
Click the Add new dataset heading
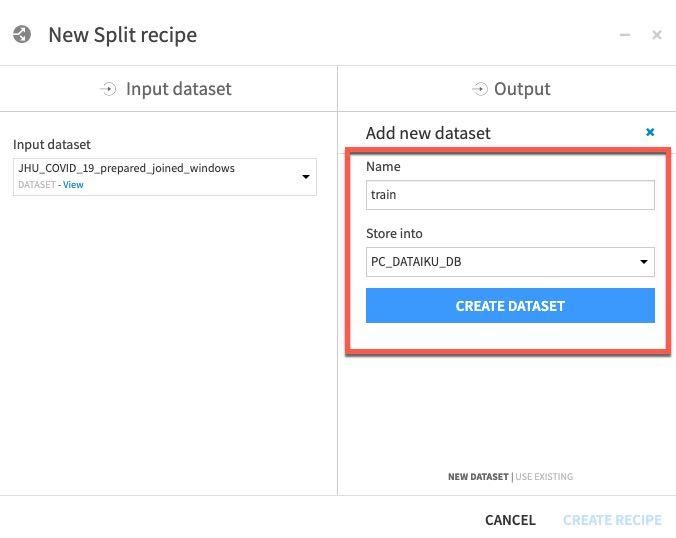pos(428,133)
